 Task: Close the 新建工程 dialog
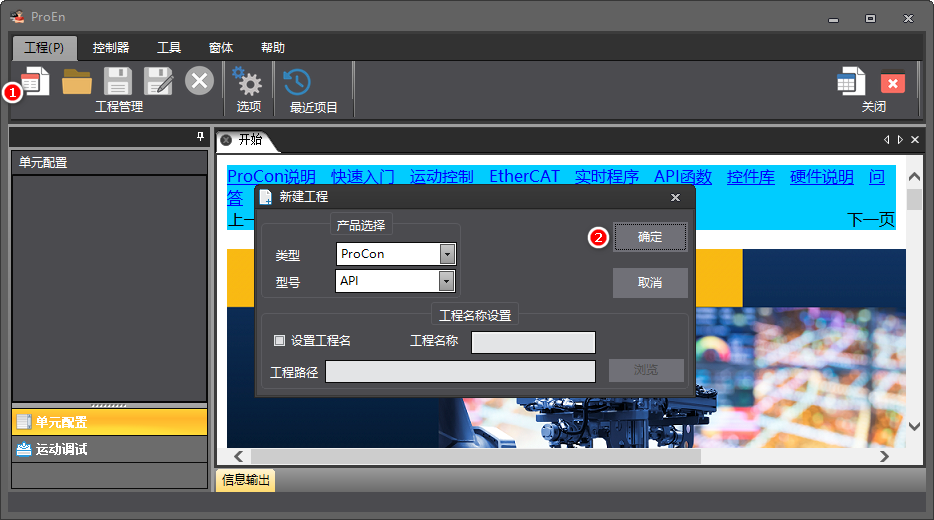pyautogui.click(x=675, y=197)
